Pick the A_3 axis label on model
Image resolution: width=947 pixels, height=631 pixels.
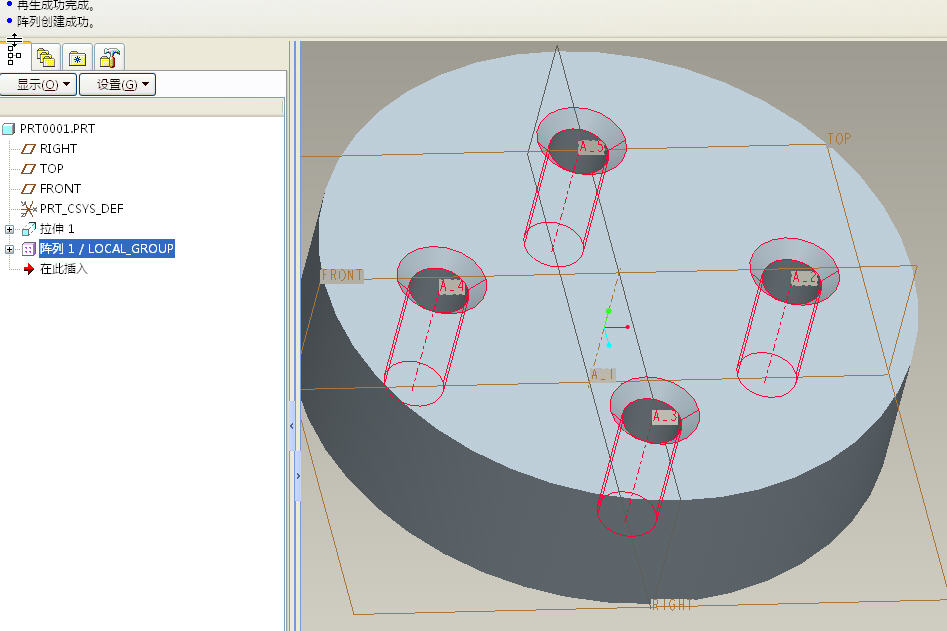tap(665, 417)
